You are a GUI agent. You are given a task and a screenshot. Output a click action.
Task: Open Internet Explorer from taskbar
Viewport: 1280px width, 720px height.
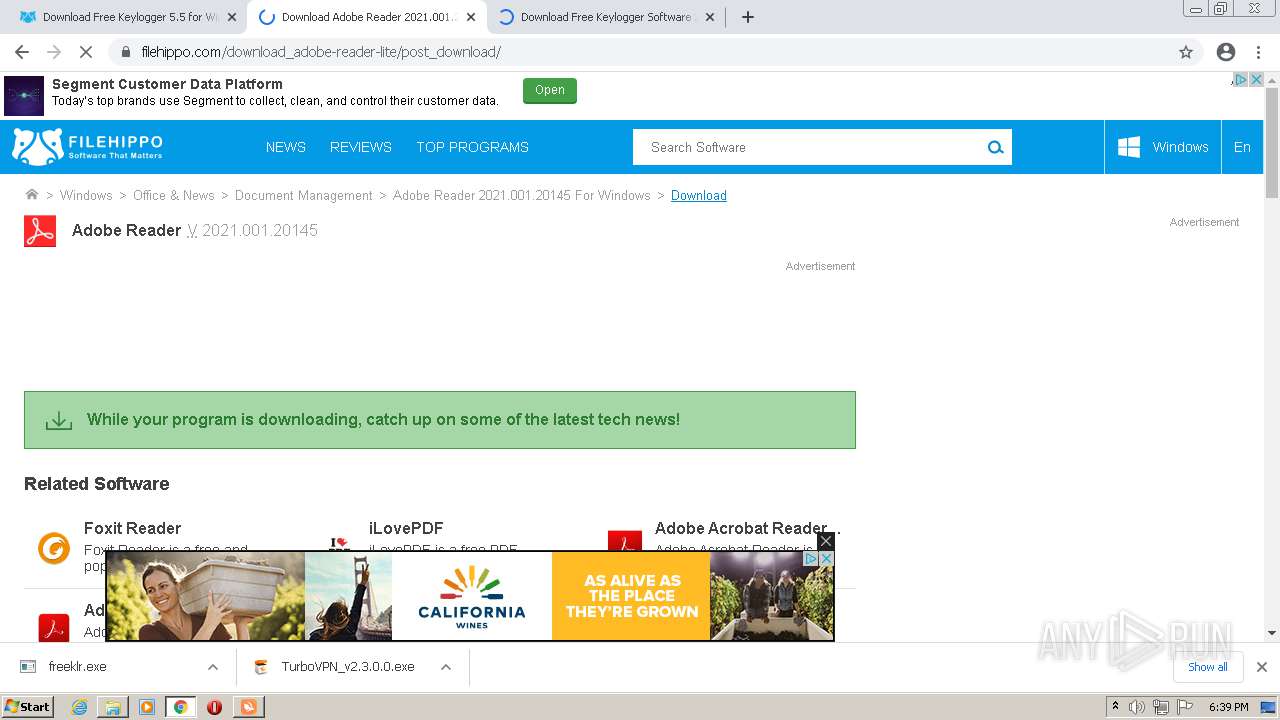pyautogui.click(x=79, y=707)
